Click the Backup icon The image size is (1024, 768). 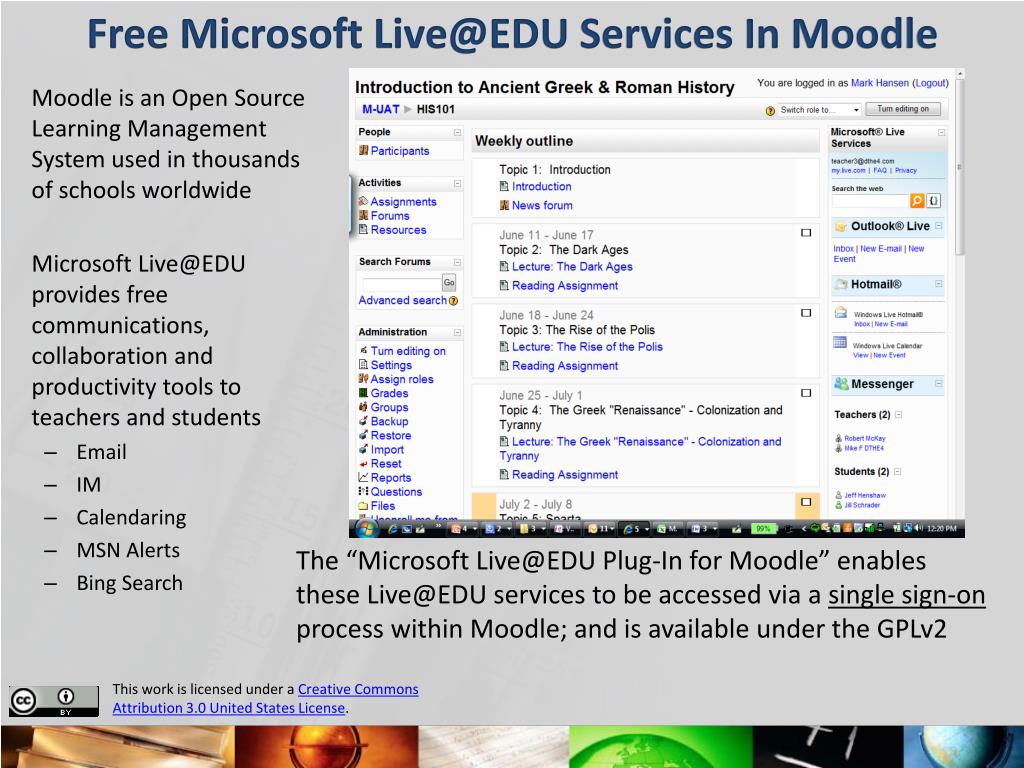[x=363, y=421]
